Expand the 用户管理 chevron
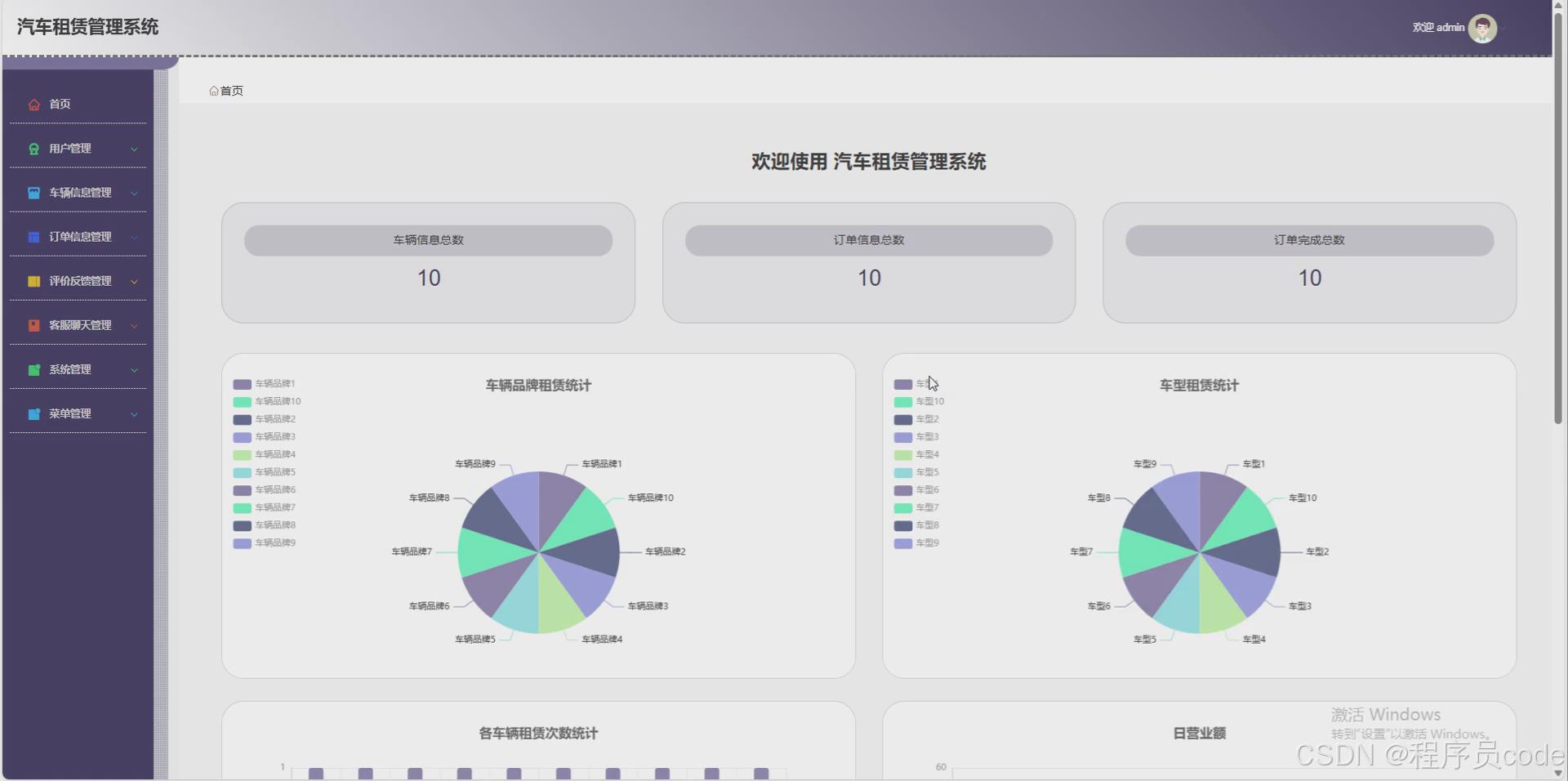 pos(134,149)
